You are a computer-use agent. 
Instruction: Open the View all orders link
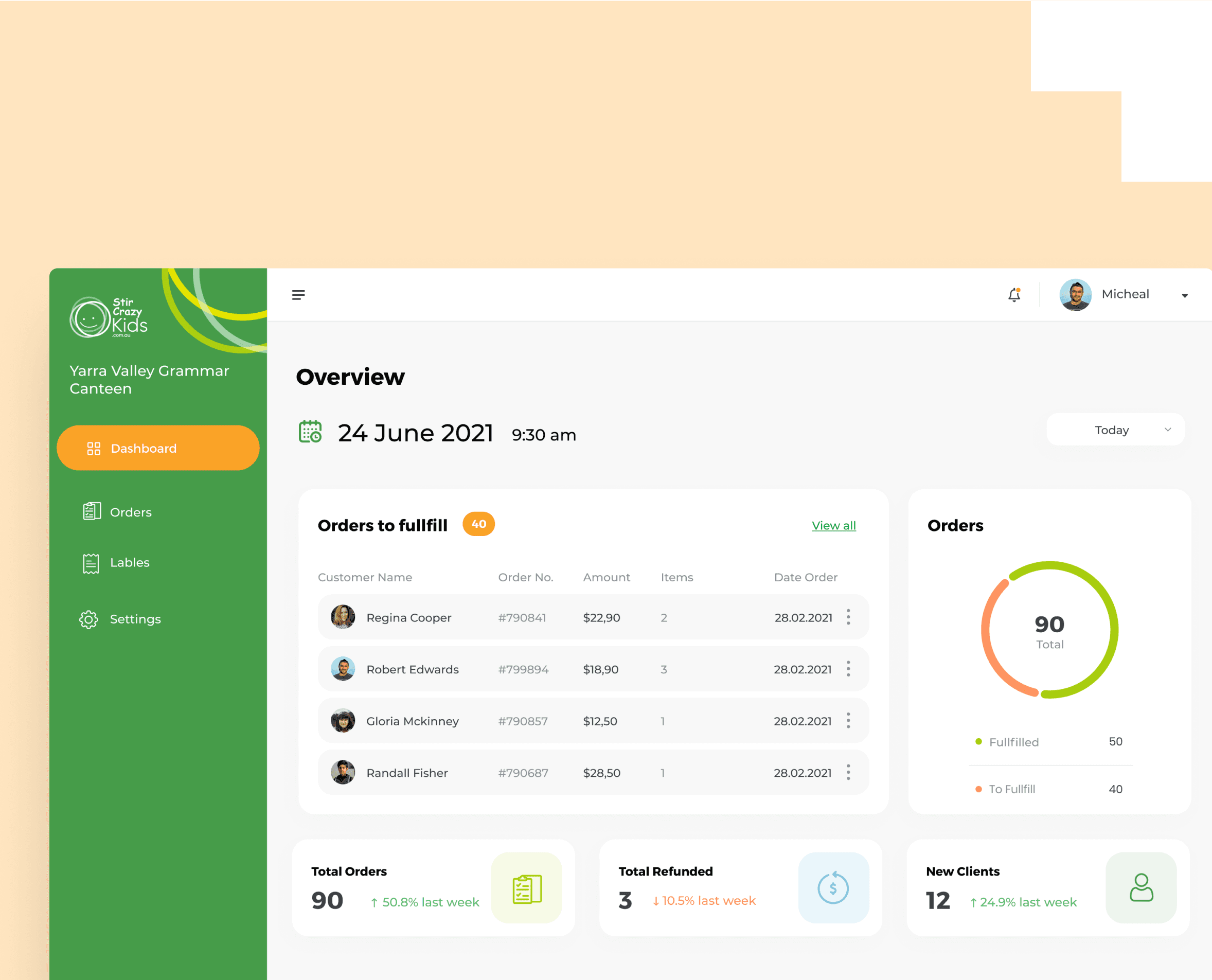833,525
